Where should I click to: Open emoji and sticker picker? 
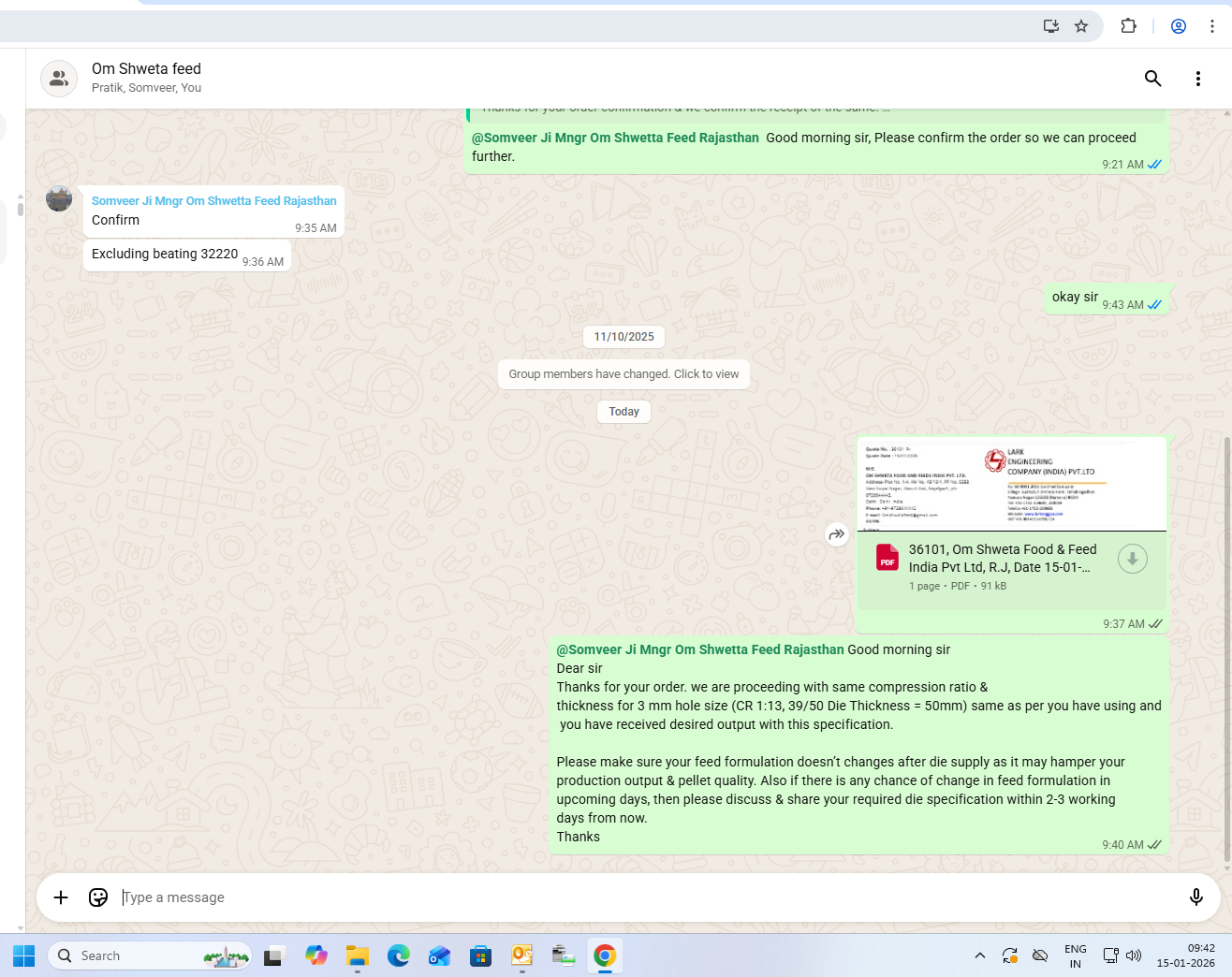(x=98, y=897)
